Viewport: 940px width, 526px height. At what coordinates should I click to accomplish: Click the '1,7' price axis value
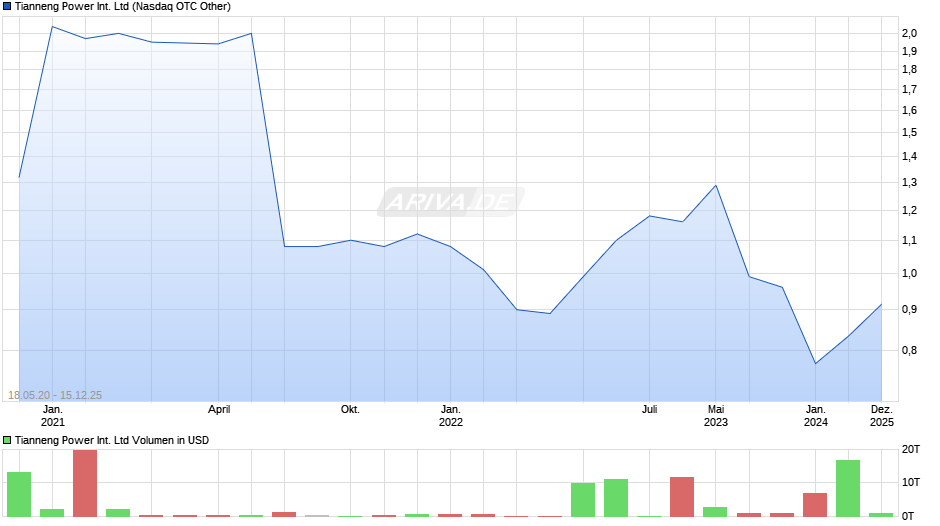coord(909,90)
